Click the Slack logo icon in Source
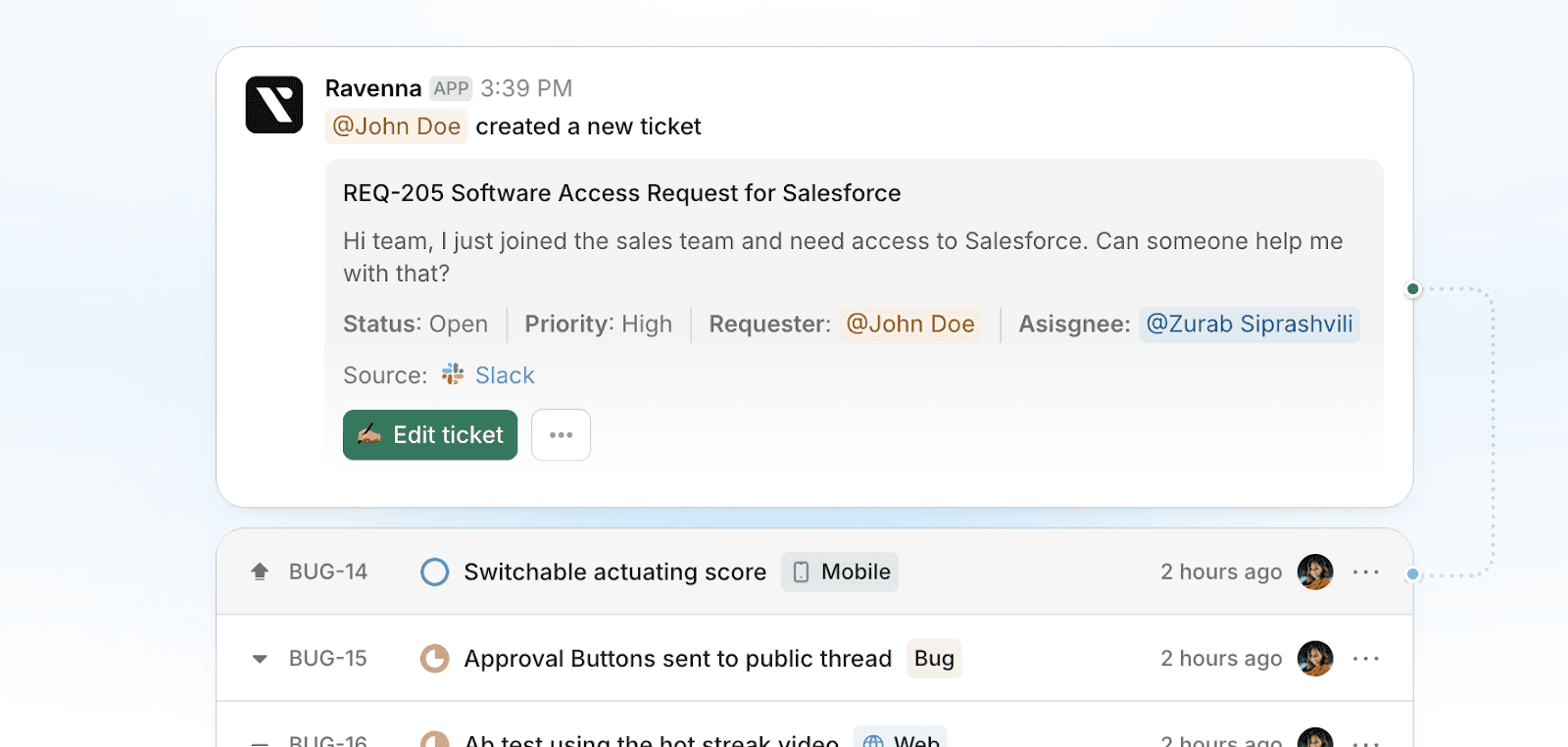 pos(453,374)
